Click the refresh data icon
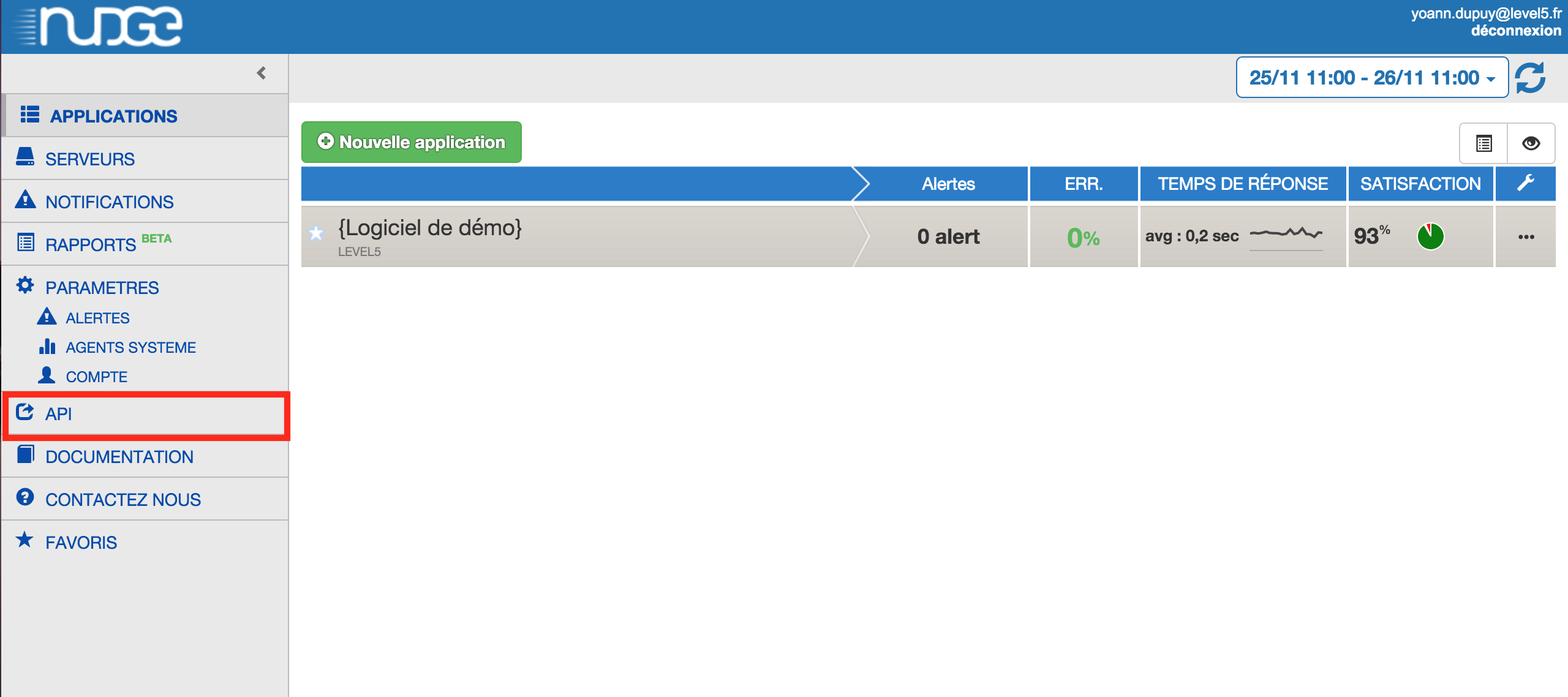Screen dimensions: 1568x697 click(x=1530, y=78)
